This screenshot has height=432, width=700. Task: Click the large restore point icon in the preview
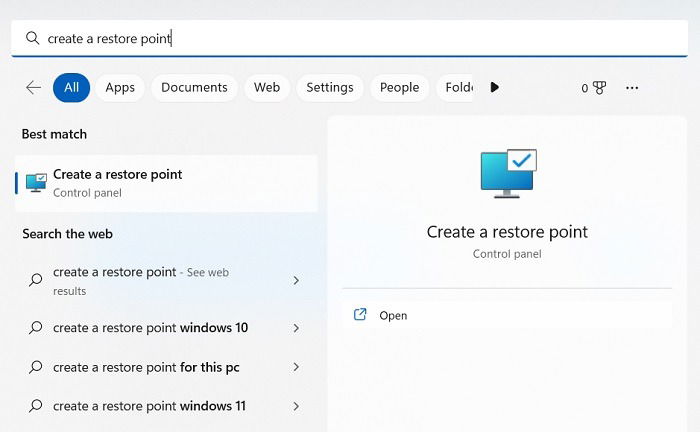pyautogui.click(x=508, y=174)
